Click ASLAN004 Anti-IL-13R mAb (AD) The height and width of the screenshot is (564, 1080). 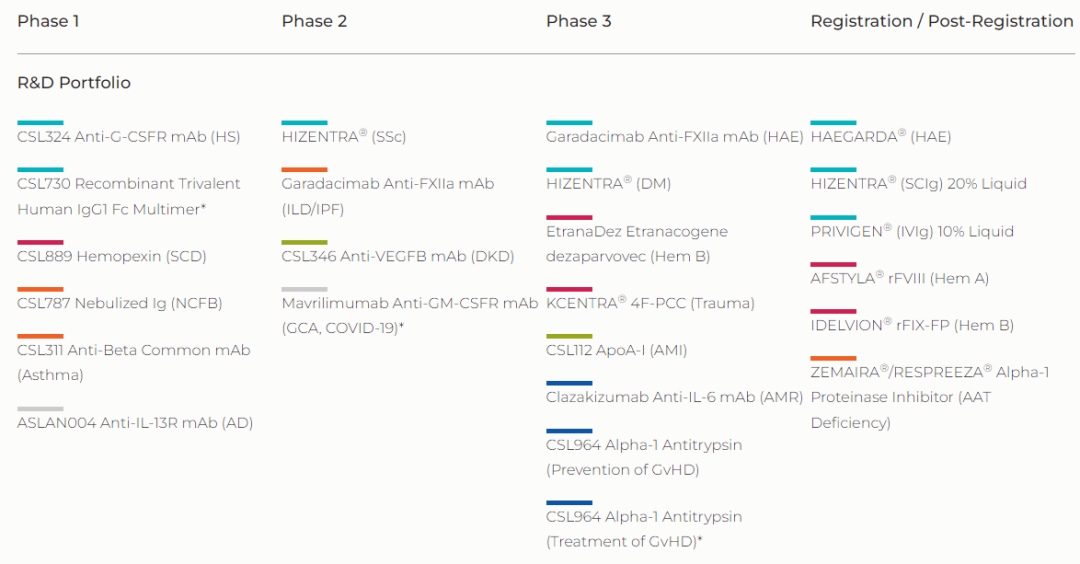pos(135,423)
